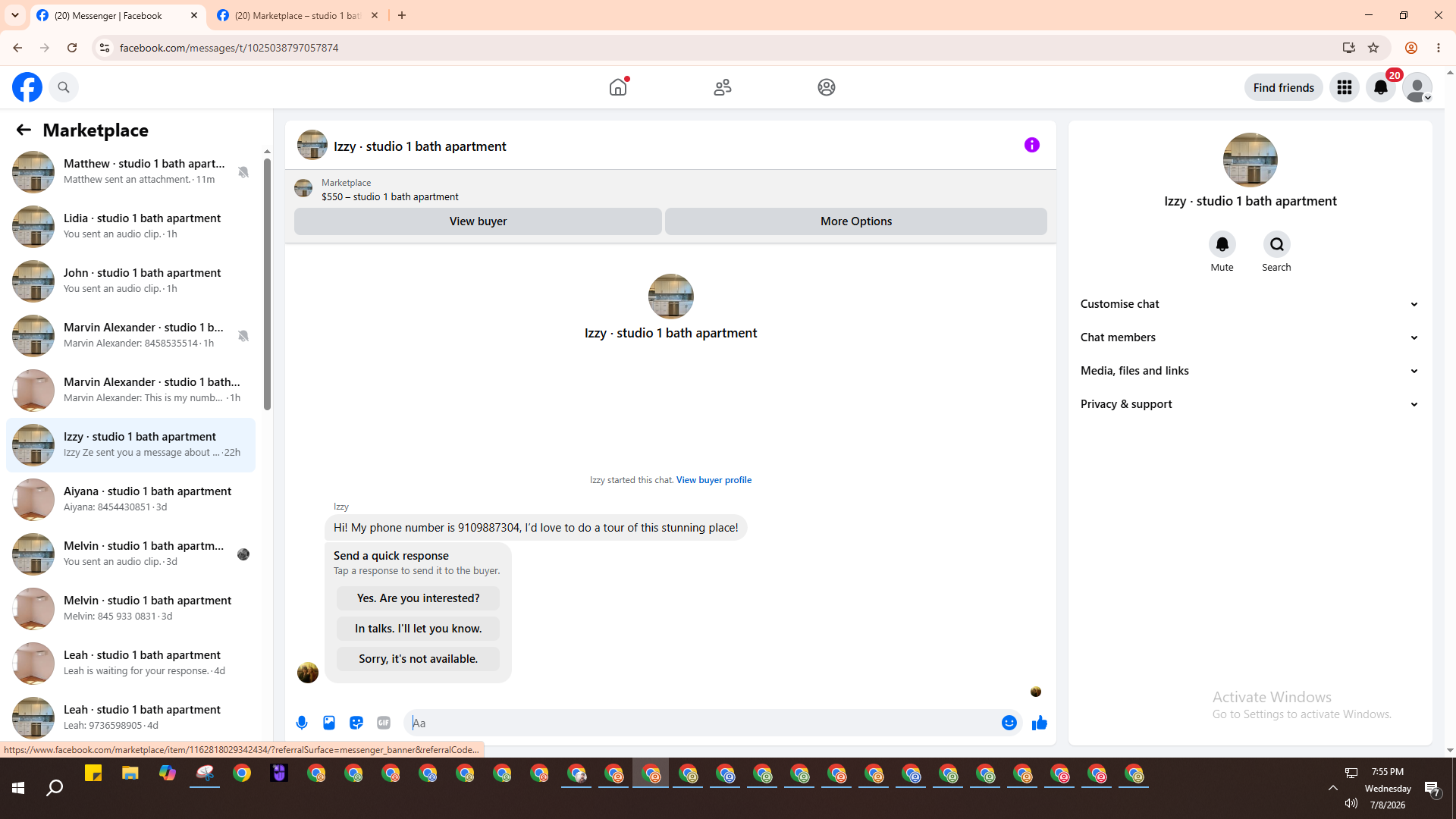
Task: Open the $550 studio listing link
Action: 390,196
